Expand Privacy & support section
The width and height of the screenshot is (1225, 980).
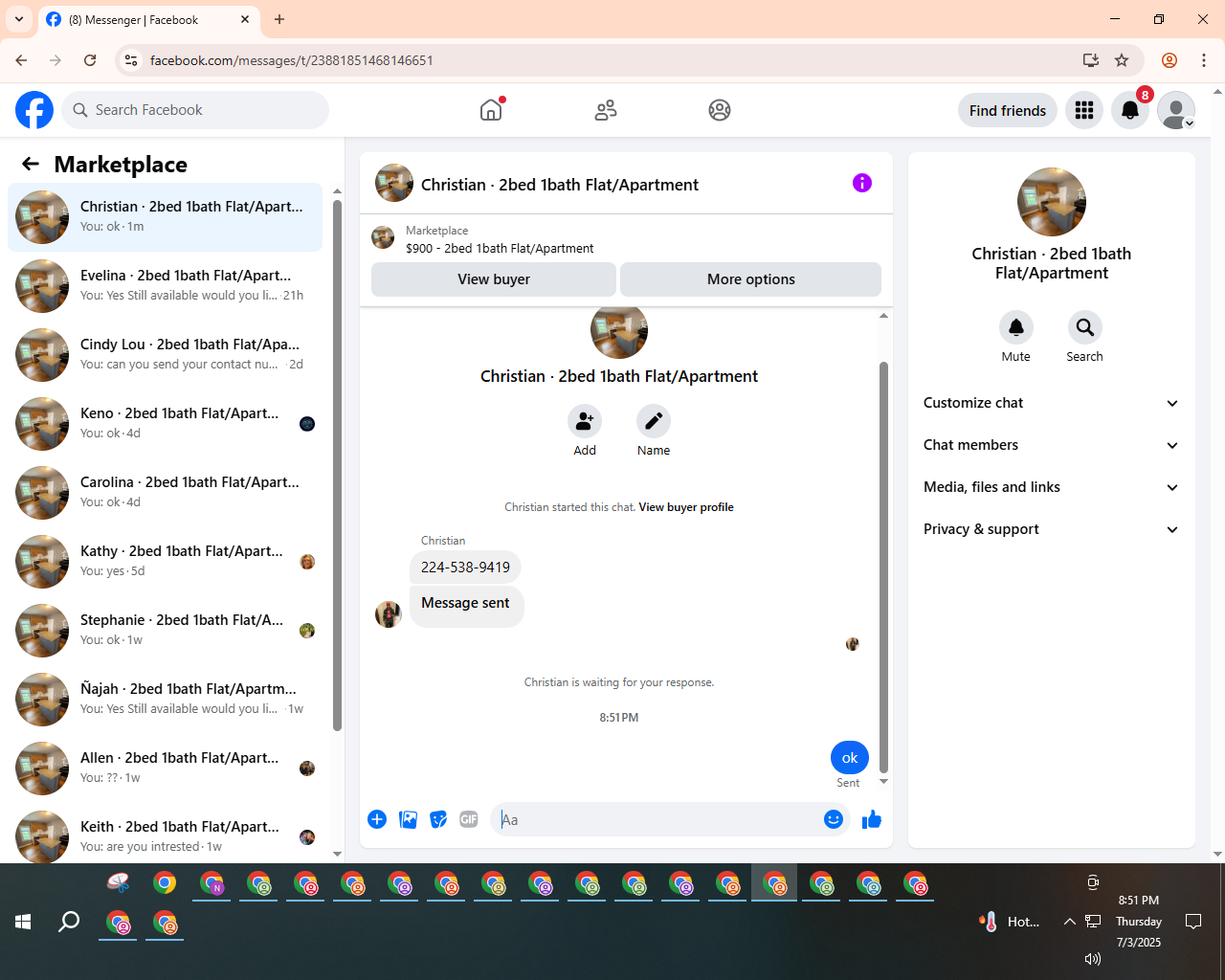(1052, 529)
